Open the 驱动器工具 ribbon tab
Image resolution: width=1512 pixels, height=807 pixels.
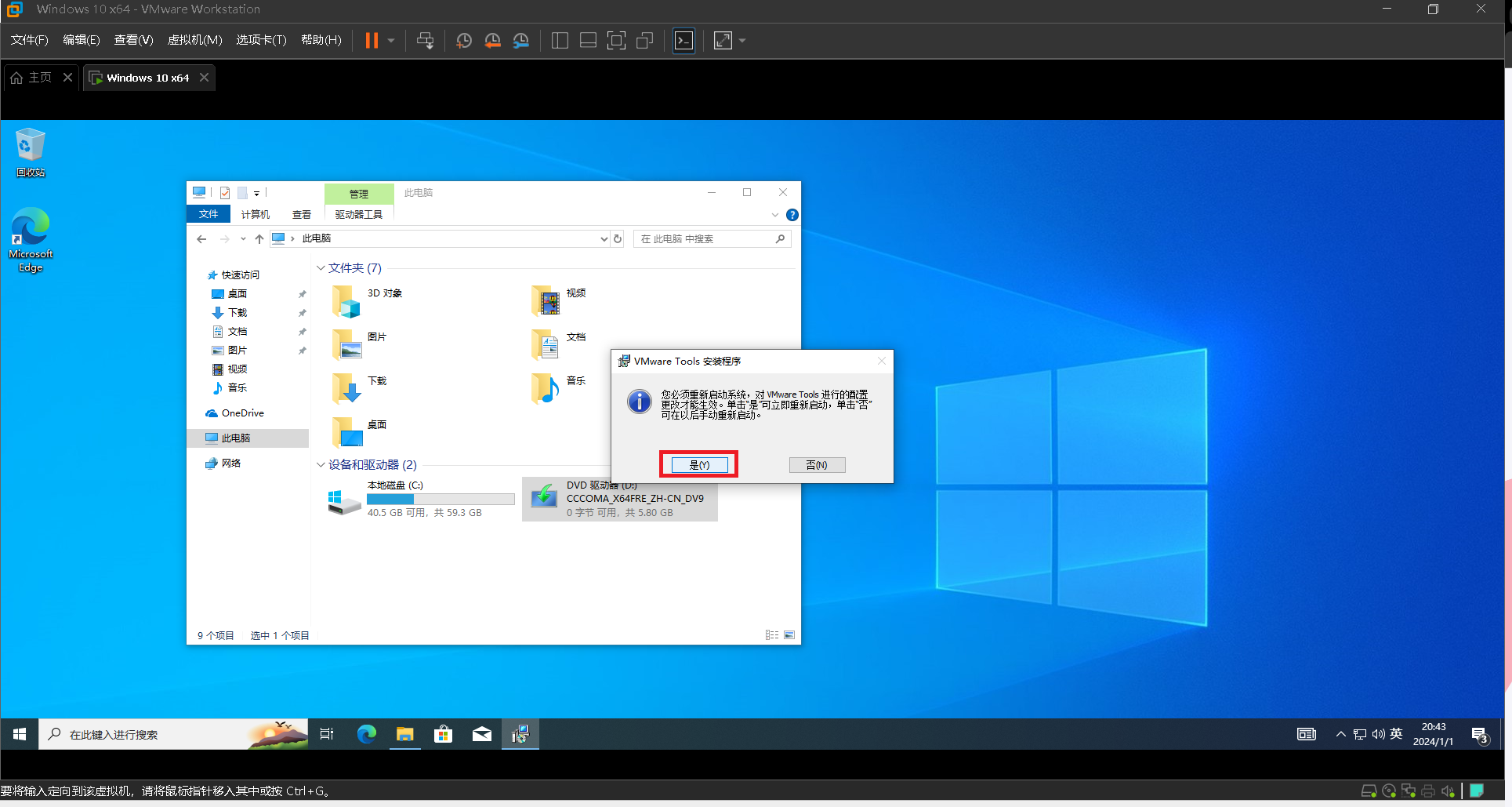(x=359, y=214)
